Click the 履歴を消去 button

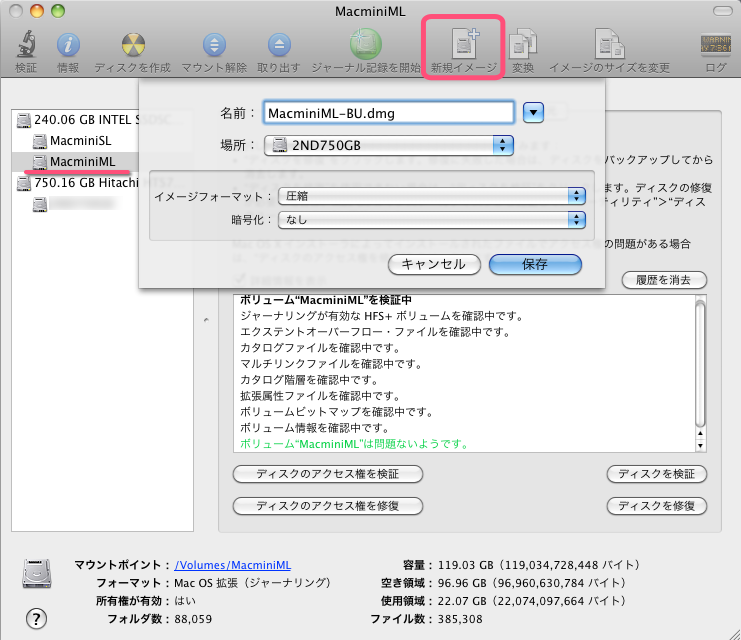click(x=664, y=280)
